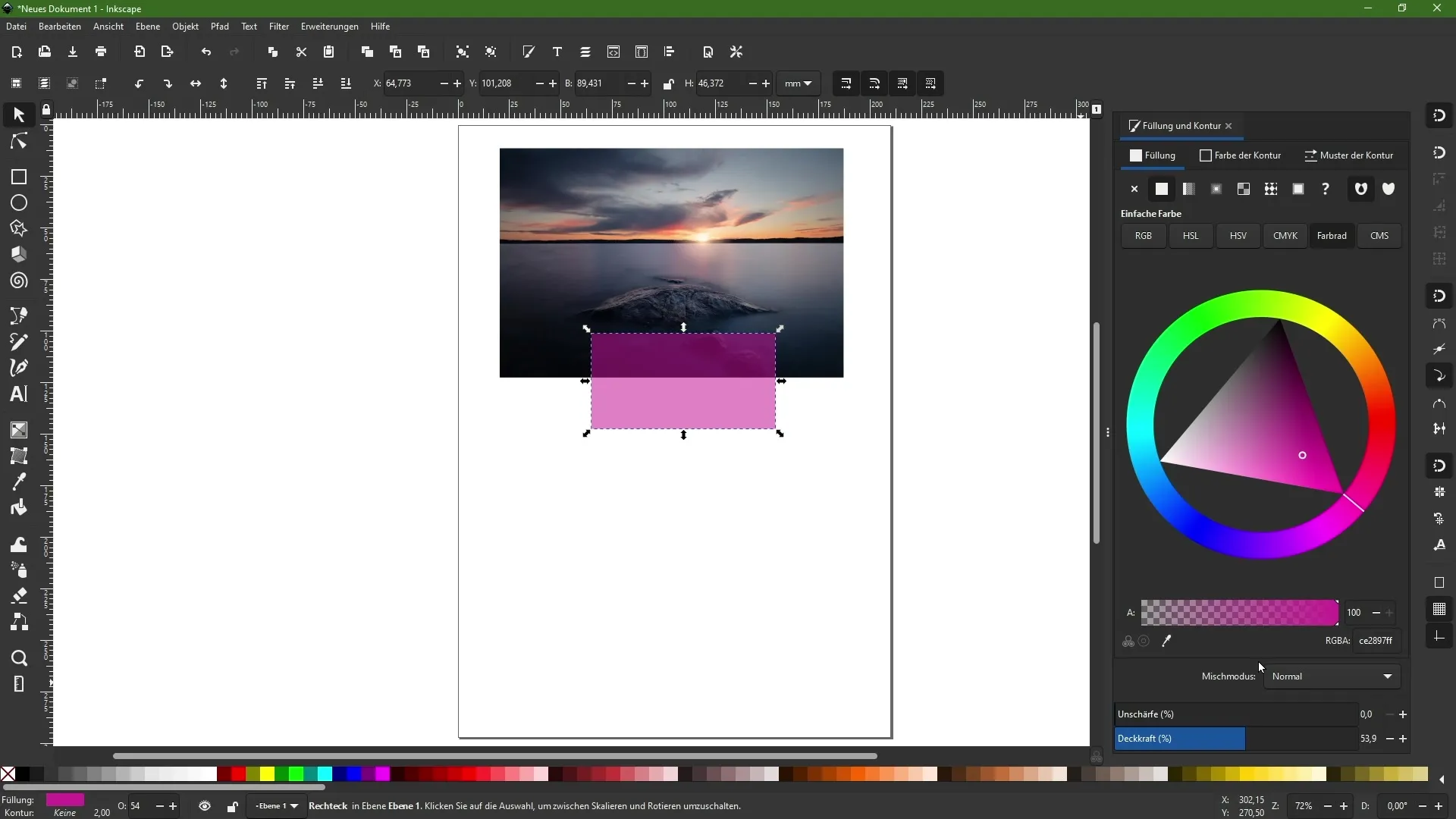Click the Print icon
This screenshot has width=1456, height=819.
(x=101, y=52)
